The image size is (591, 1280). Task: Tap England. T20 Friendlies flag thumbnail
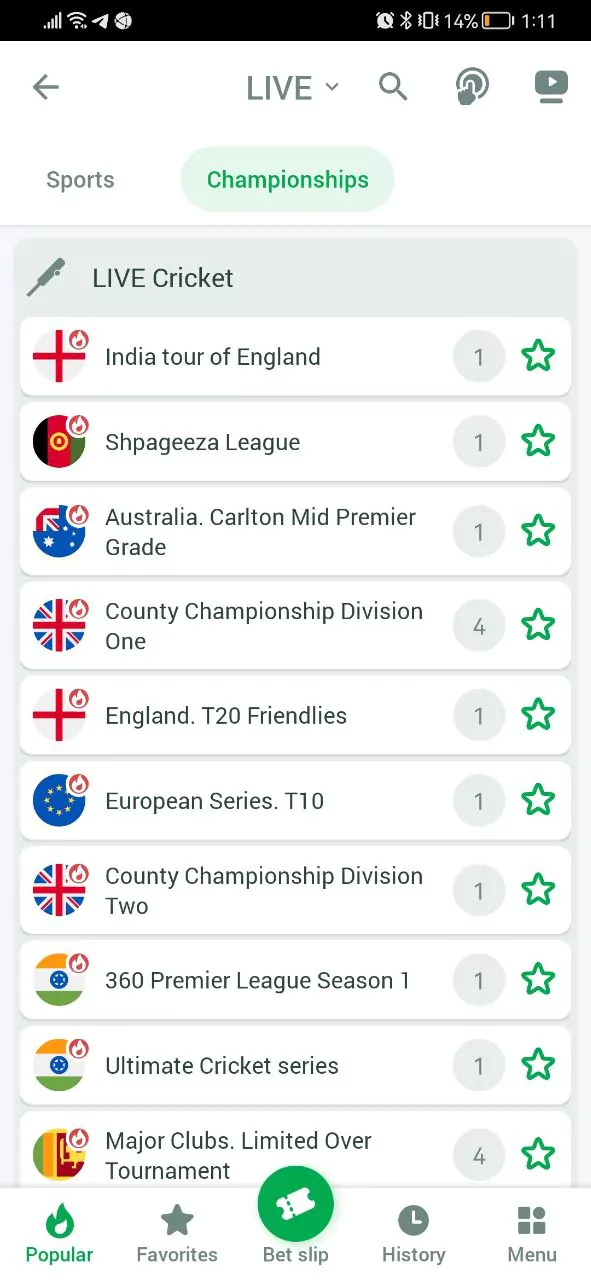coord(60,716)
